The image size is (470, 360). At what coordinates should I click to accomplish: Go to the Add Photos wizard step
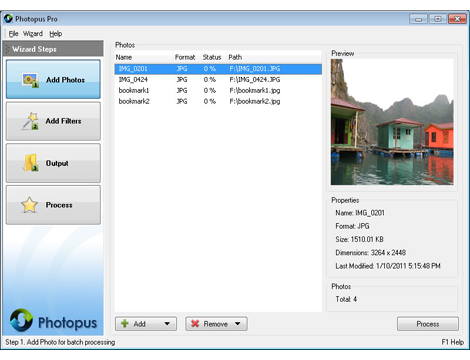click(53, 79)
